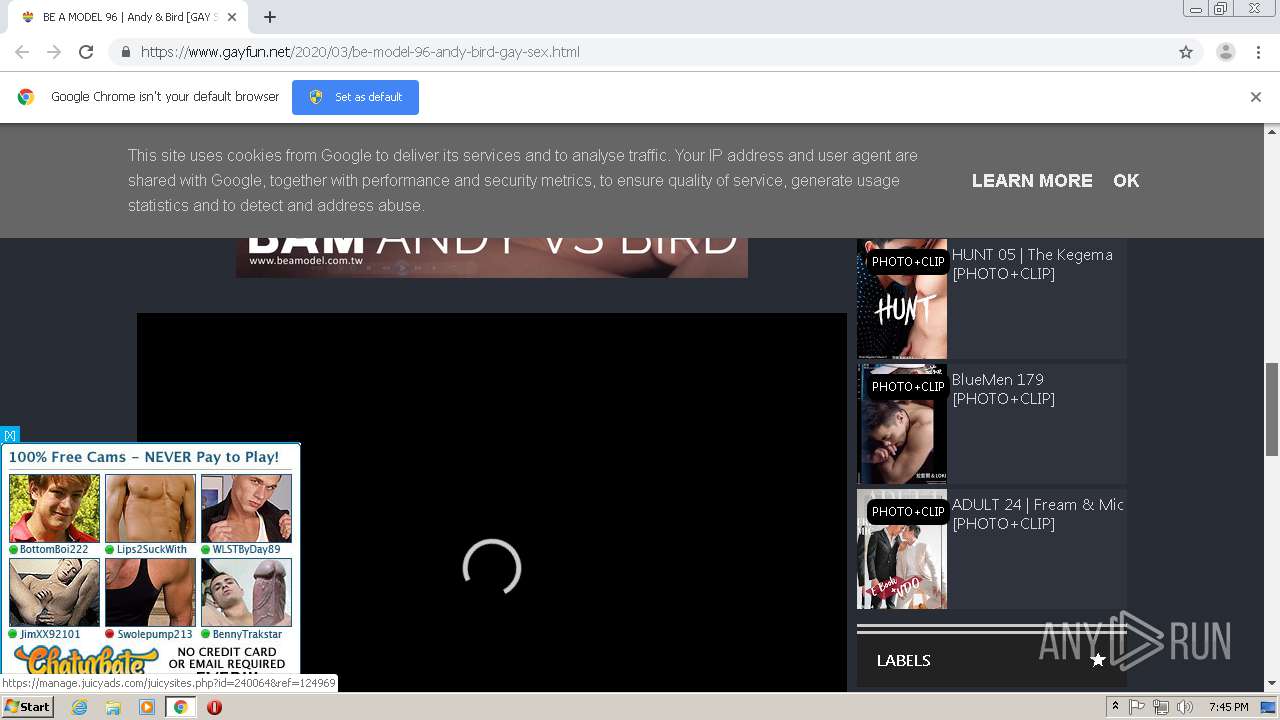Click the 100% Free Cams ad headline
Image resolution: width=1280 pixels, height=720 pixels.
pyautogui.click(x=144, y=457)
